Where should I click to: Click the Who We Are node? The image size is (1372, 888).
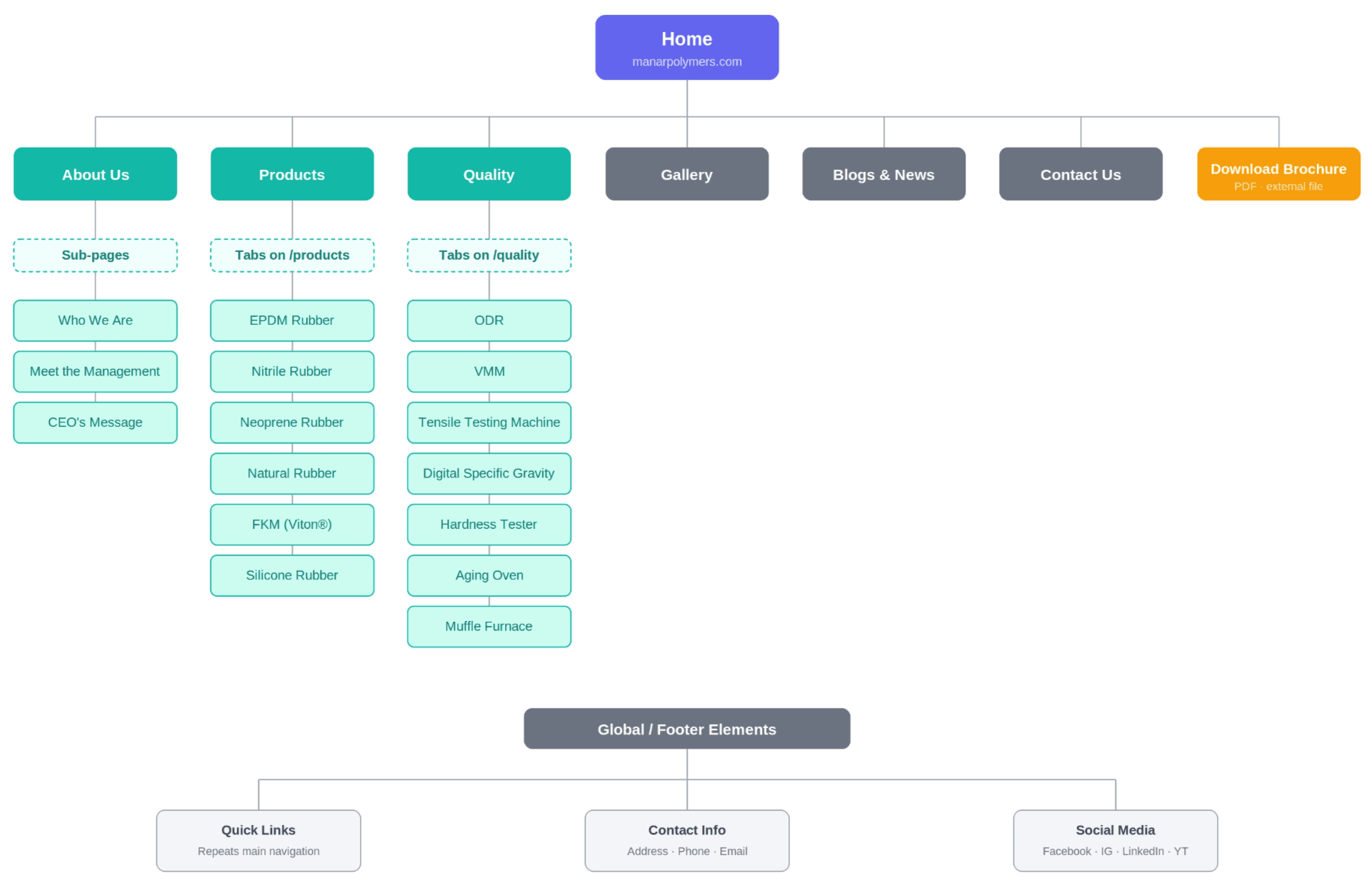click(95, 321)
